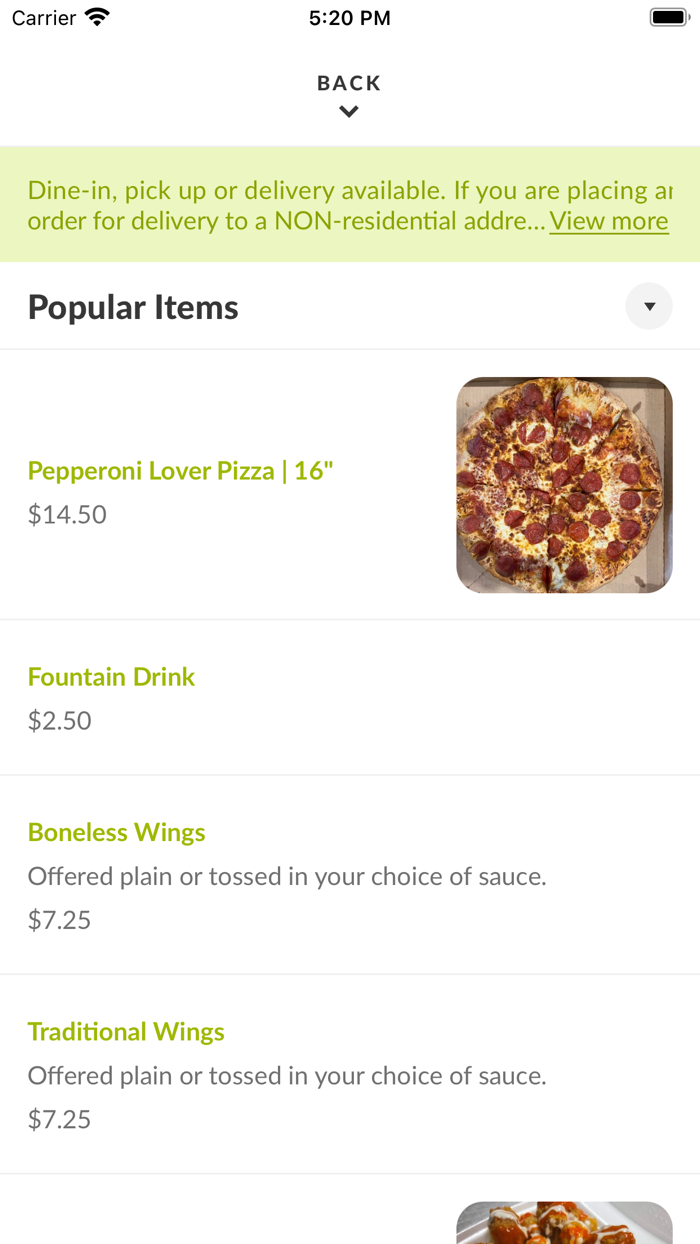700x1244 pixels.
Task: Tap the Traditional Wings listing
Action: click(126, 1031)
